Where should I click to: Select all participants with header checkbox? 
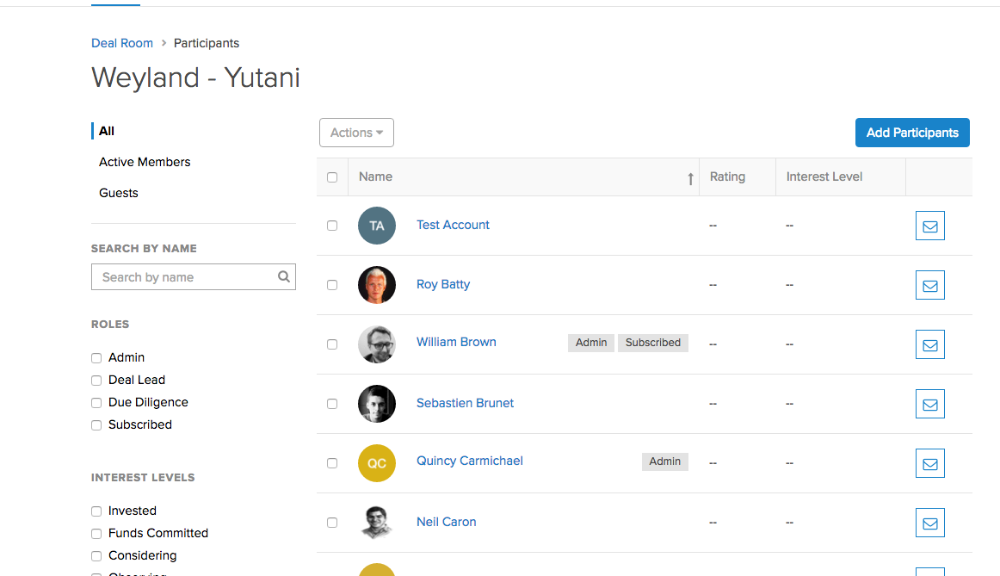point(332,177)
